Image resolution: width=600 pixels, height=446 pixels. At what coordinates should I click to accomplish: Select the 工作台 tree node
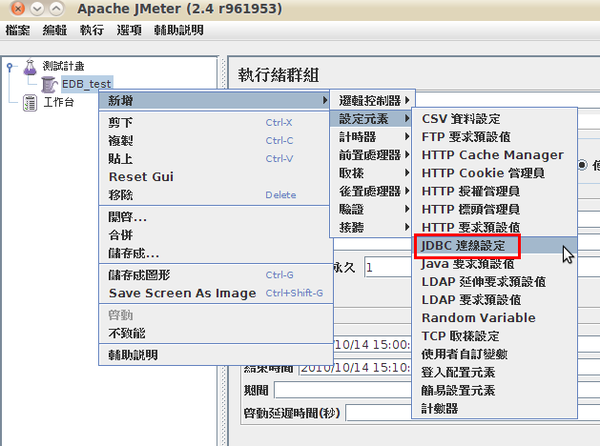click(59, 103)
